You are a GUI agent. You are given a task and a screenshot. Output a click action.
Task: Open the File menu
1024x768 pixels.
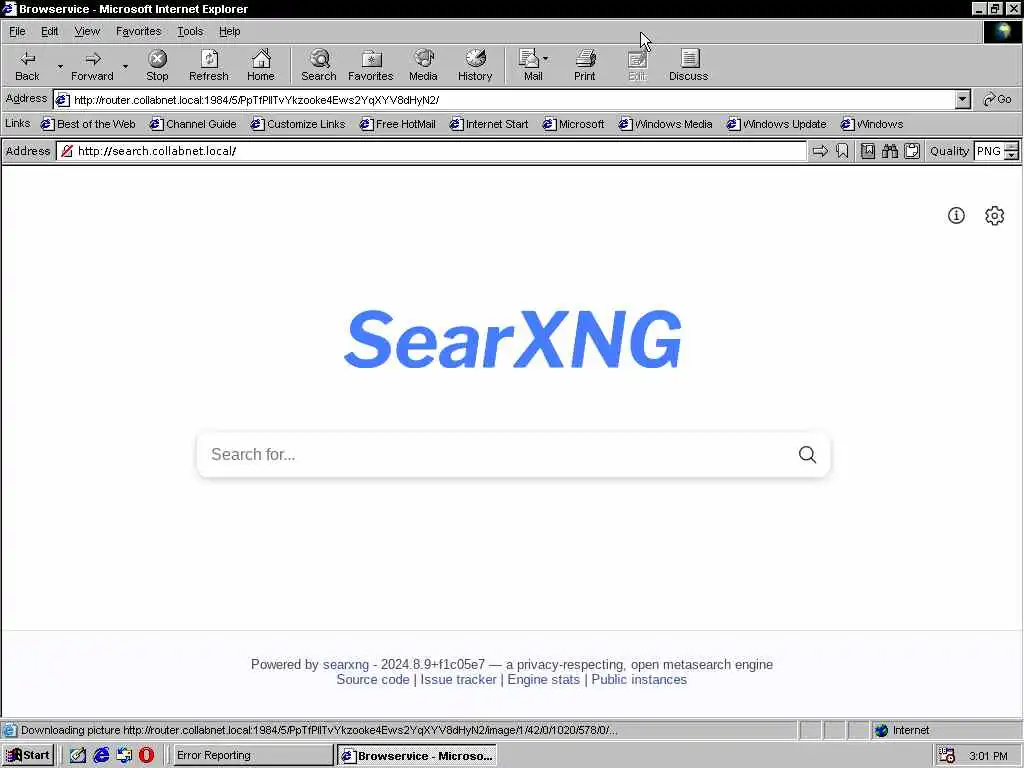point(17,31)
